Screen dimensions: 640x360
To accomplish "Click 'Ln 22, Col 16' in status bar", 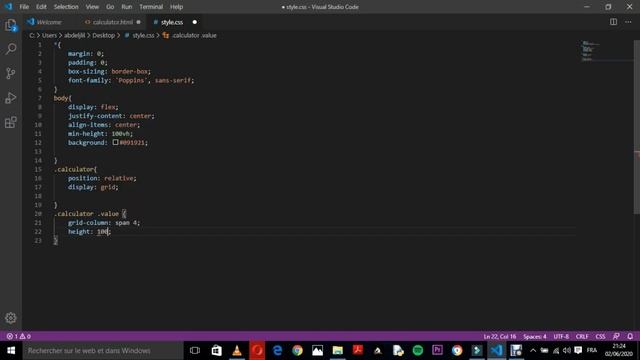I will point(500,336).
